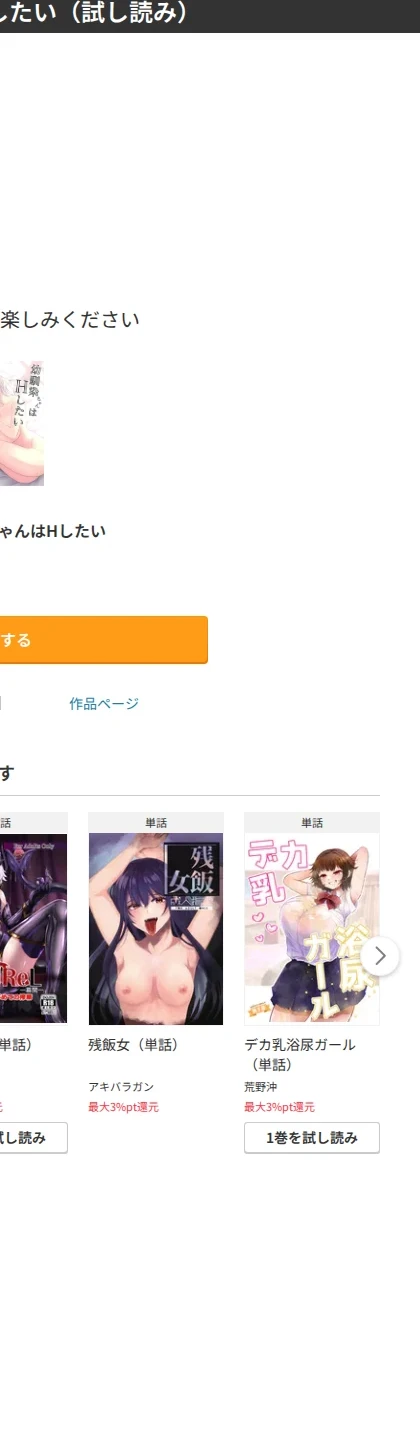Click the rightmost item's title text above 荒野沖
420x1429 pixels.
pos(300,1054)
